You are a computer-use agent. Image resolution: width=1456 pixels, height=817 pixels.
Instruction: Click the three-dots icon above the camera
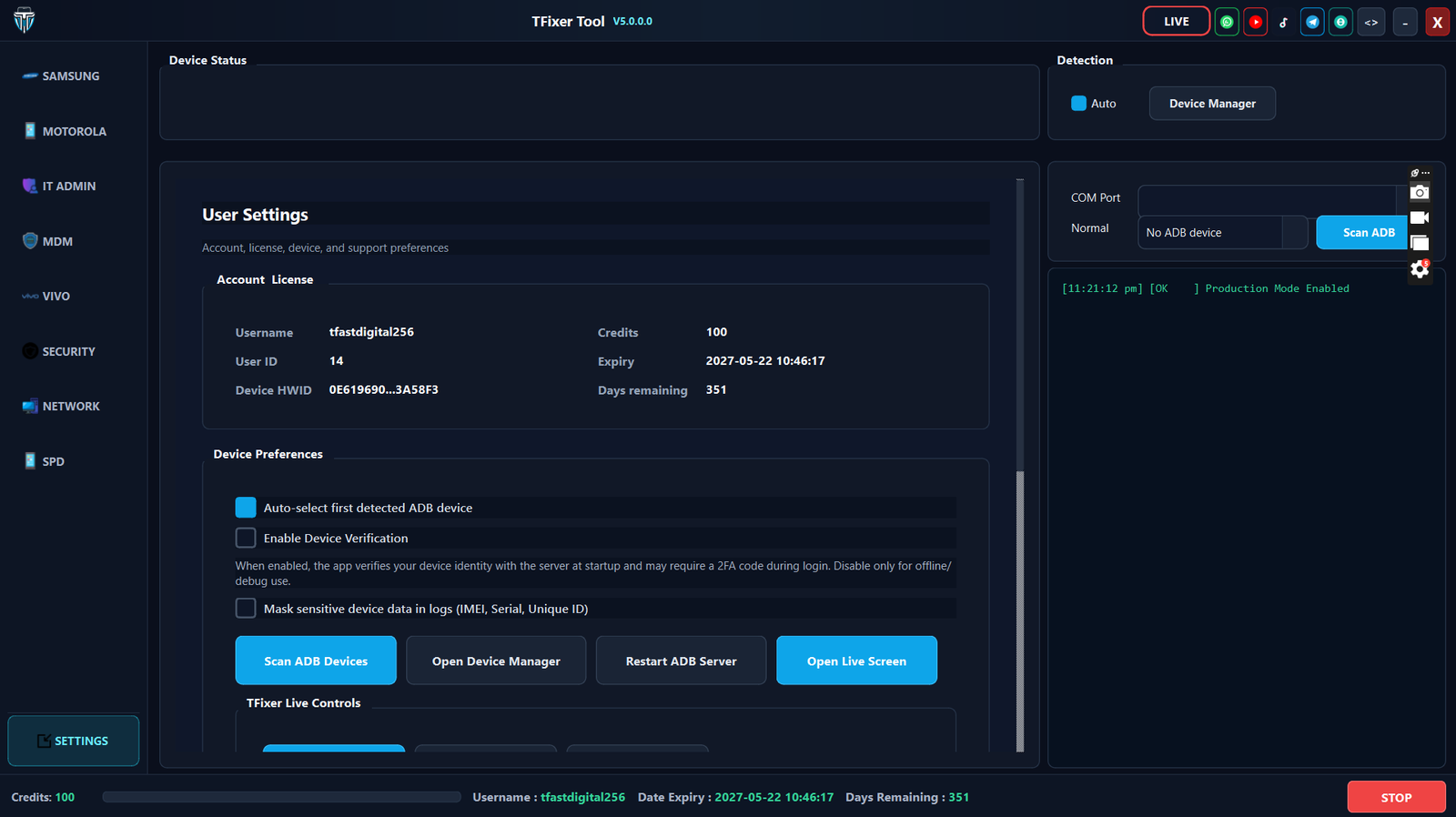pyautogui.click(x=1426, y=173)
